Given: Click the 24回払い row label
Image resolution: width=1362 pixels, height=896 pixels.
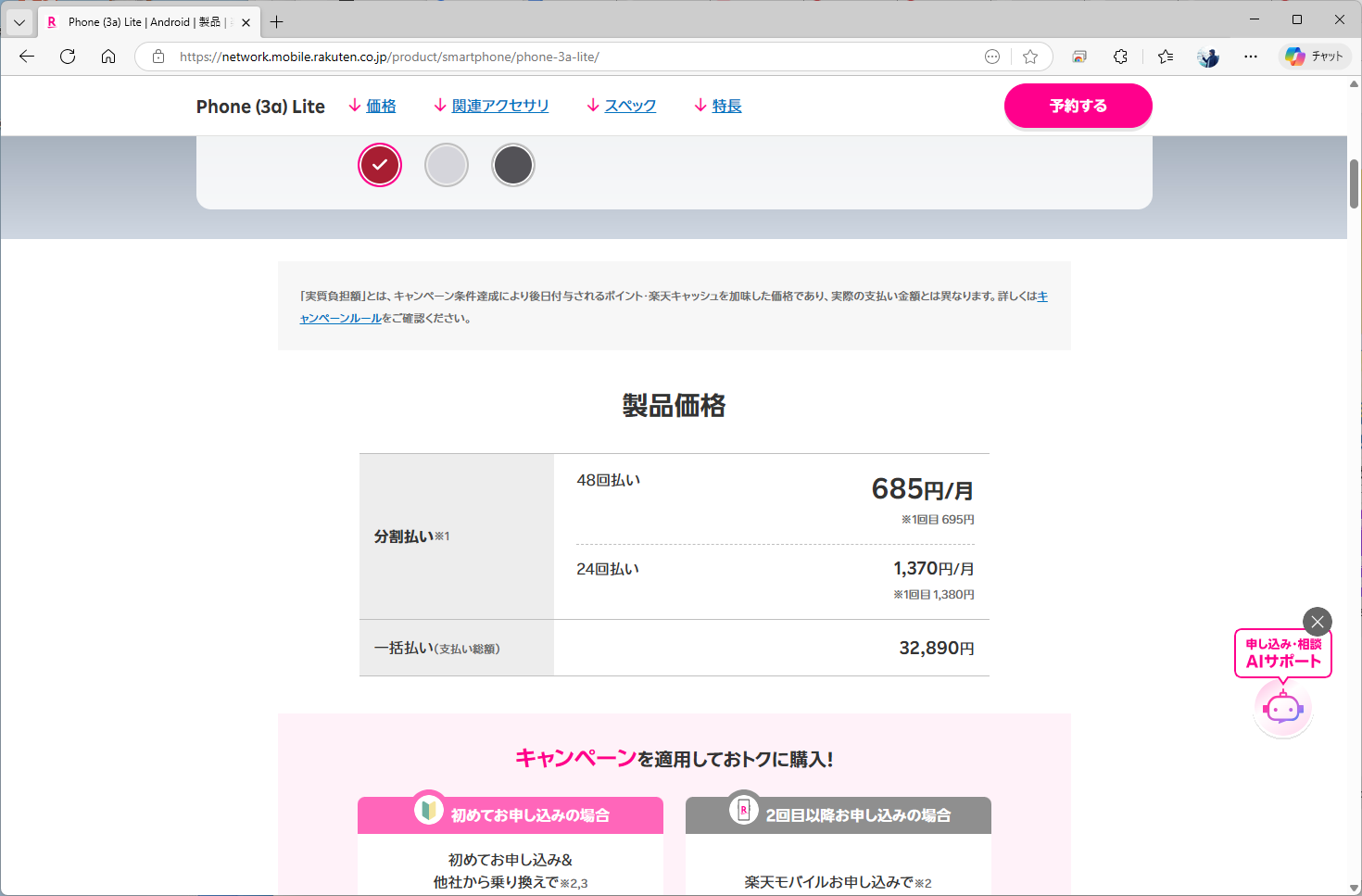Looking at the screenshot, I should 608,569.
